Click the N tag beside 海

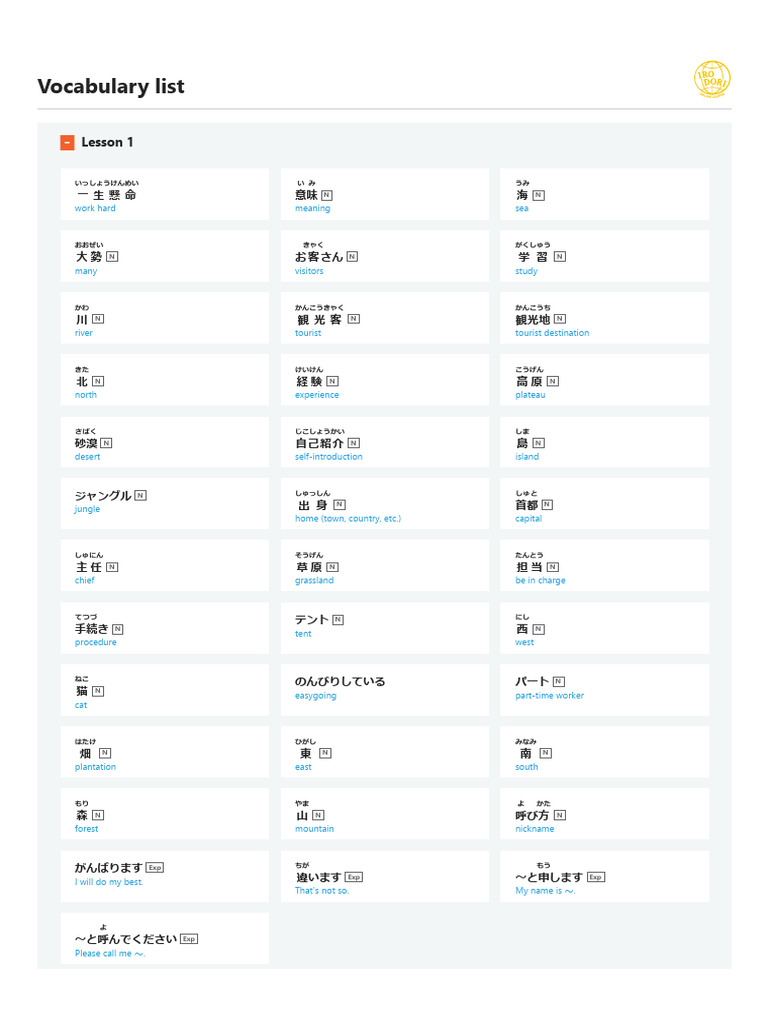[539, 195]
